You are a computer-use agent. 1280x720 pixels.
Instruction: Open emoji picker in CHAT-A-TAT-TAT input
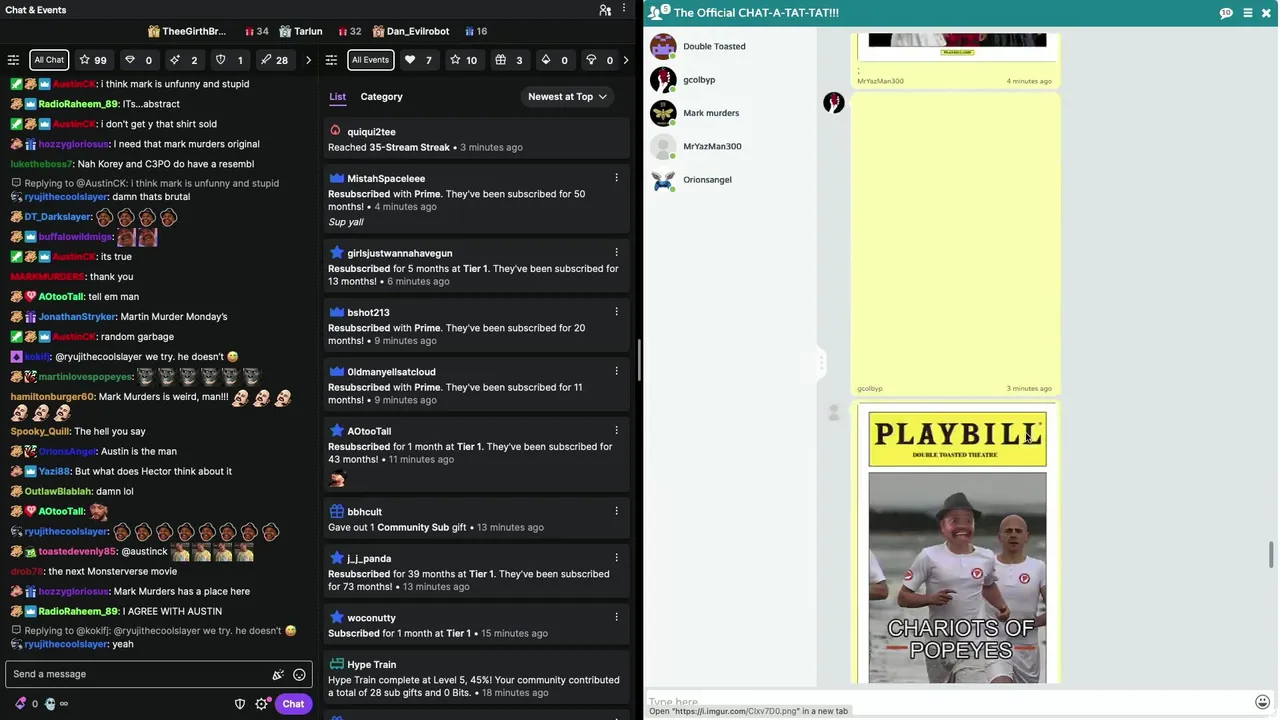pos(1262,702)
